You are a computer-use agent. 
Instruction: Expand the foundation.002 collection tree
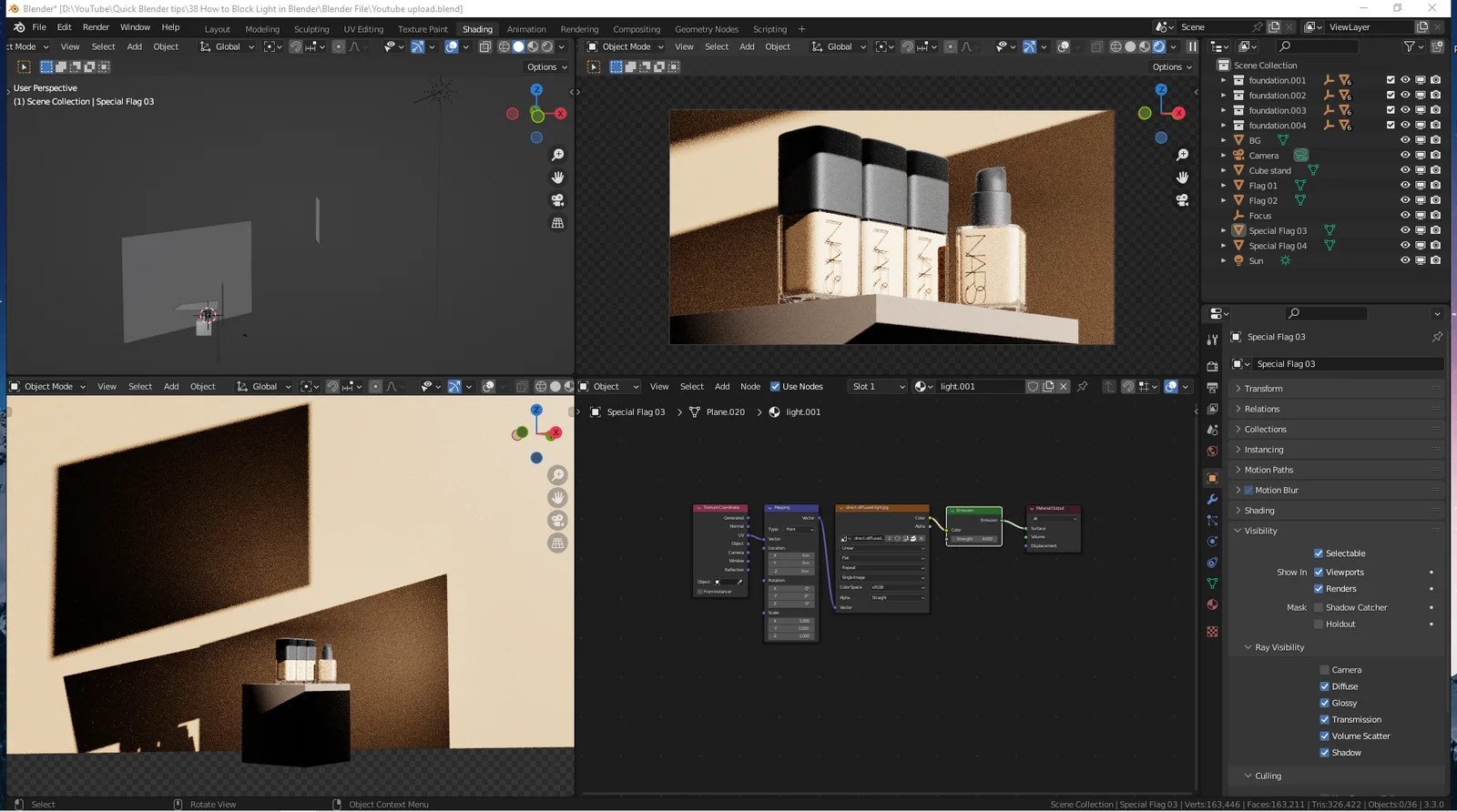point(1223,96)
